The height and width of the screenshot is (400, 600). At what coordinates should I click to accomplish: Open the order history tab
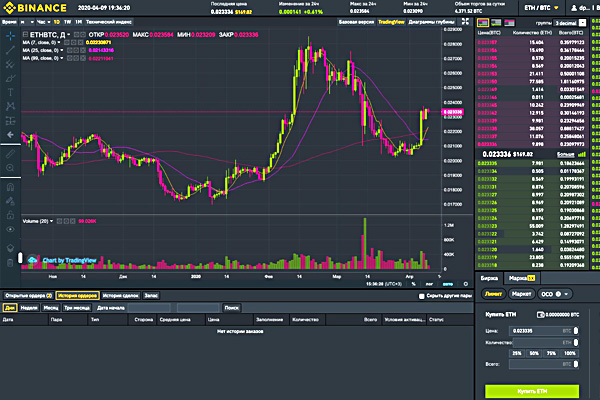click(78, 296)
